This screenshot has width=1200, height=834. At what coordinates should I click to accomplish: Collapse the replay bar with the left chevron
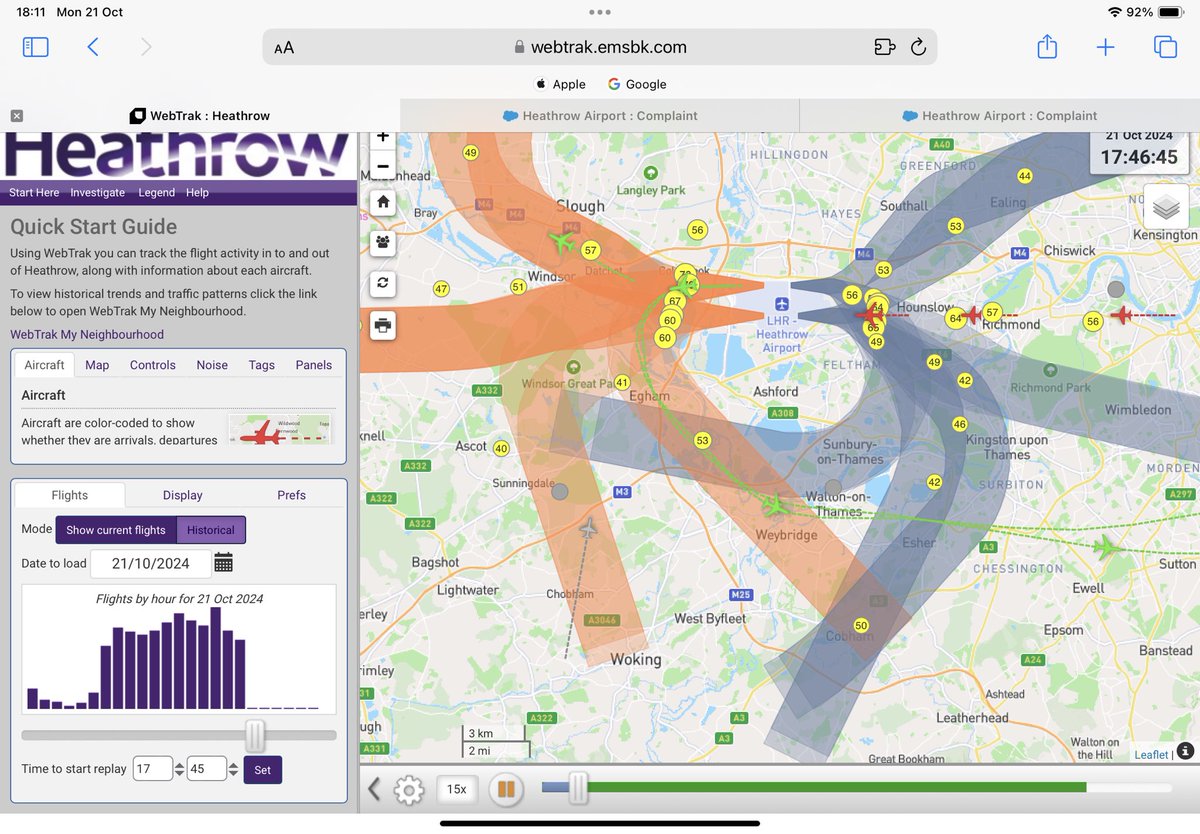tap(374, 790)
